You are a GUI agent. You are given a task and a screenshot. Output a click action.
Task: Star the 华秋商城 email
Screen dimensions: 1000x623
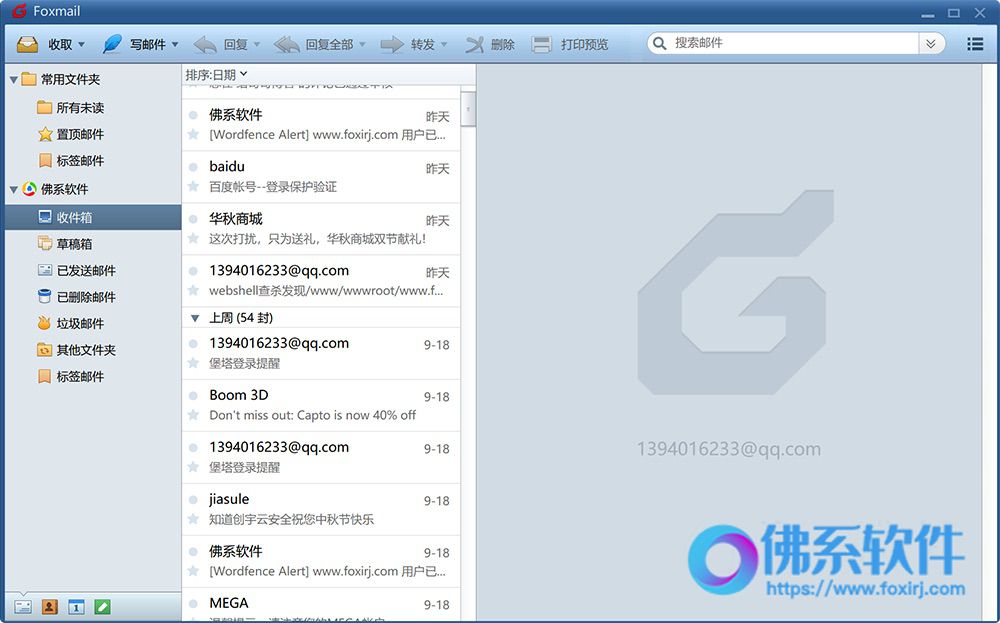tap(193, 238)
